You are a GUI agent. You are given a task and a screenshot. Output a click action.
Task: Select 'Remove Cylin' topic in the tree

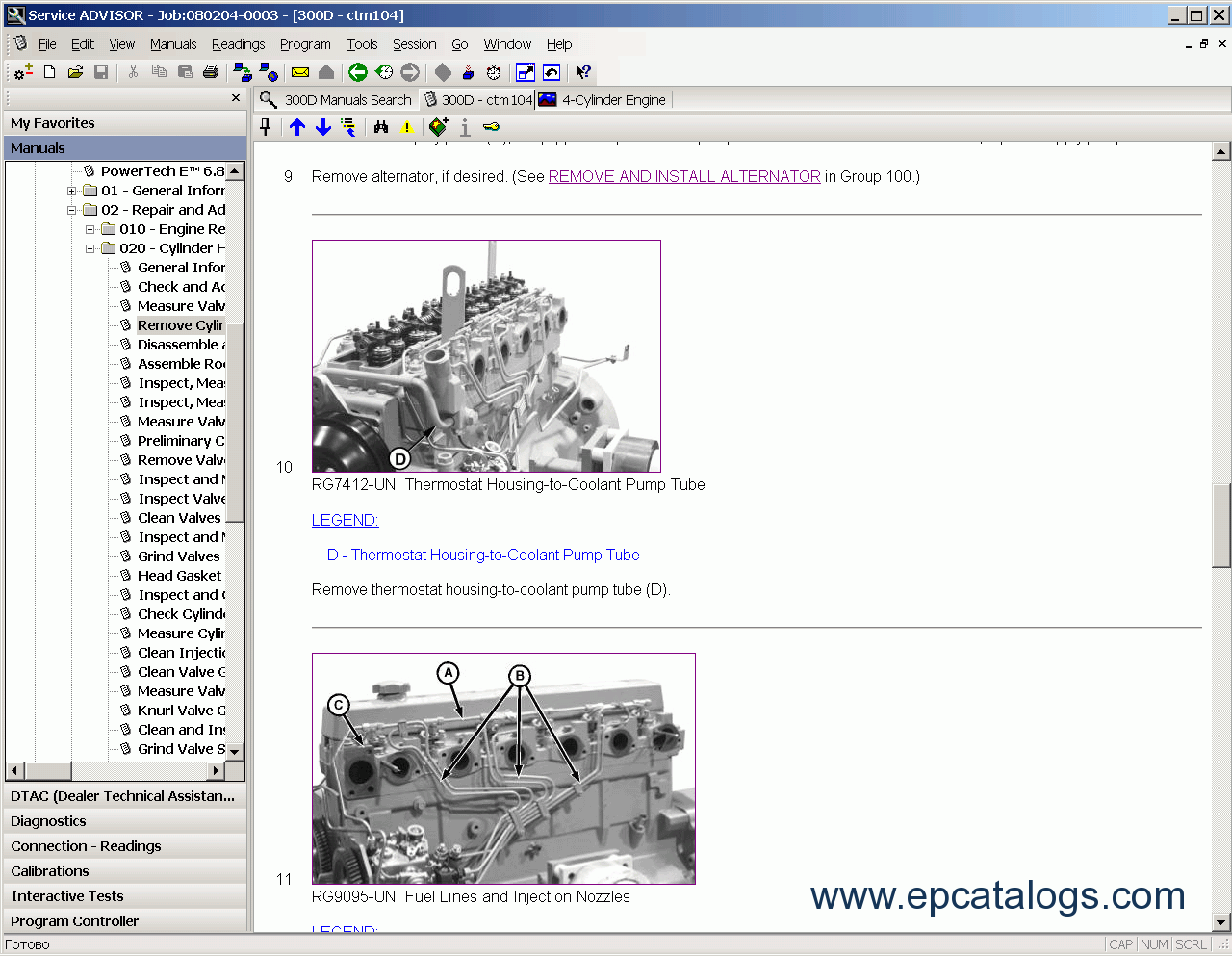[x=180, y=325]
